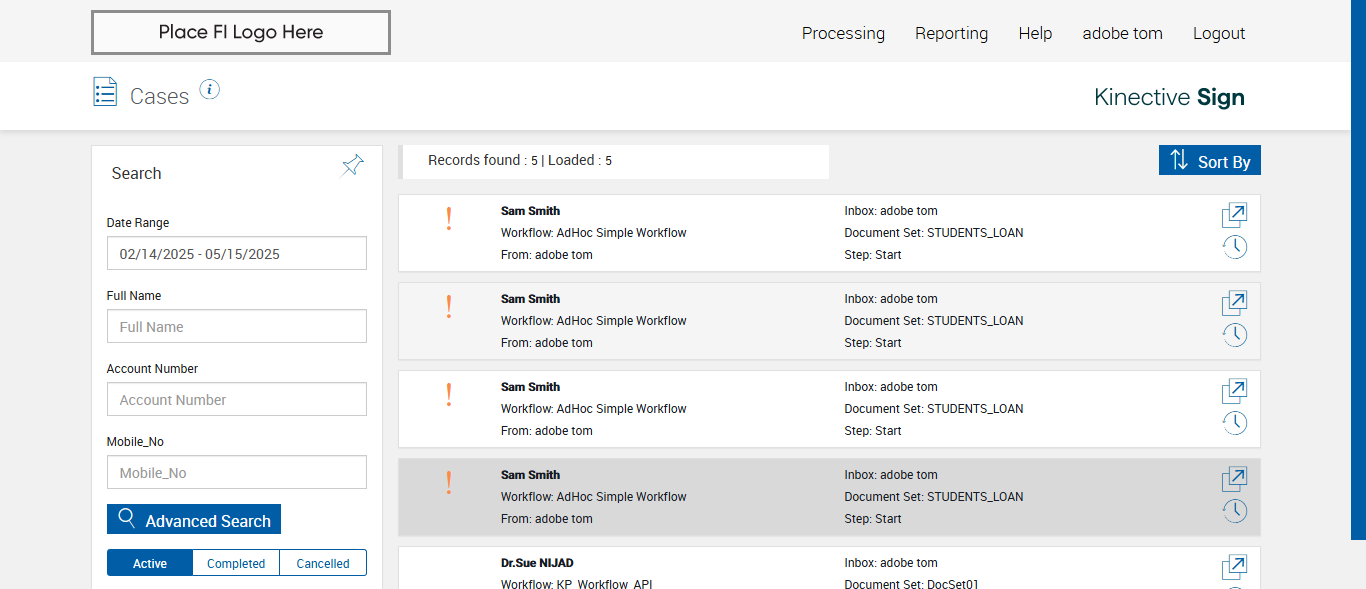This screenshot has height=589, width=1366.
Task: Click the Full Name input field
Action: 237,327
